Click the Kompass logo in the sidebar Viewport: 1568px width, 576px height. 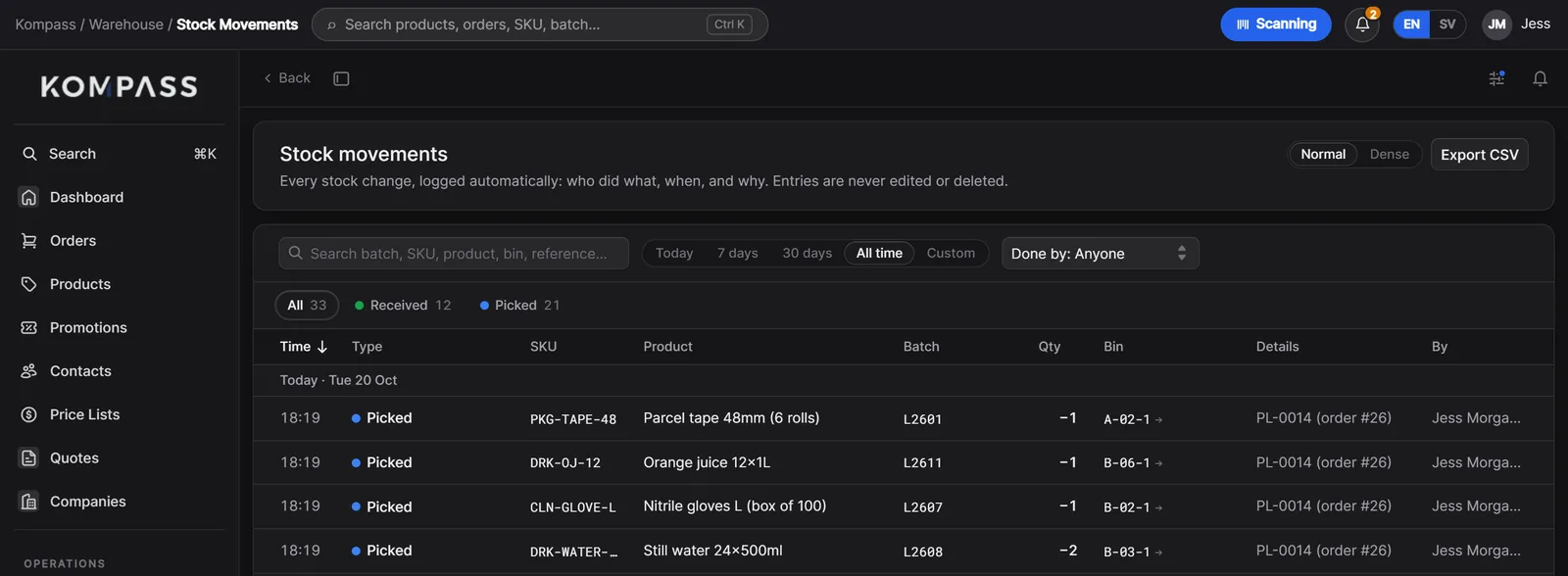pyautogui.click(x=119, y=86)
